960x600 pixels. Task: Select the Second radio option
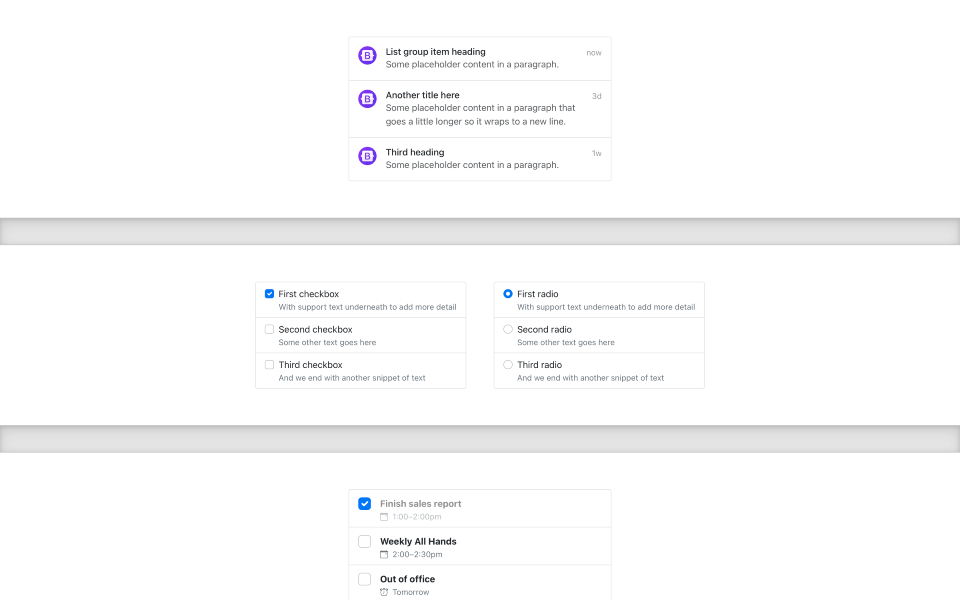[507, 328]
